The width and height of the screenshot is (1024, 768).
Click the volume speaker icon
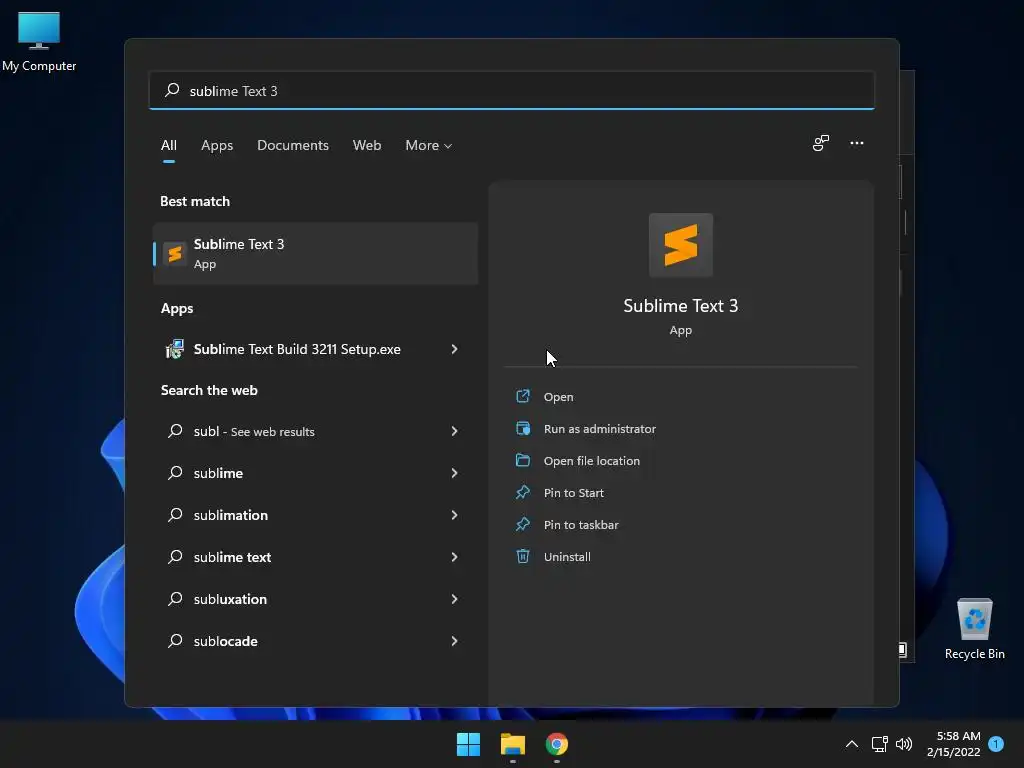[904, 744]
